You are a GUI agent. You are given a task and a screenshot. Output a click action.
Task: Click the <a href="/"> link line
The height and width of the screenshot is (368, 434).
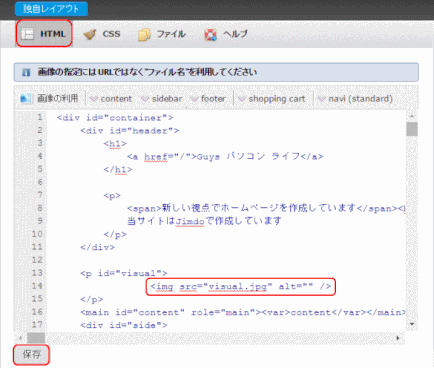[x=225, y=157]
